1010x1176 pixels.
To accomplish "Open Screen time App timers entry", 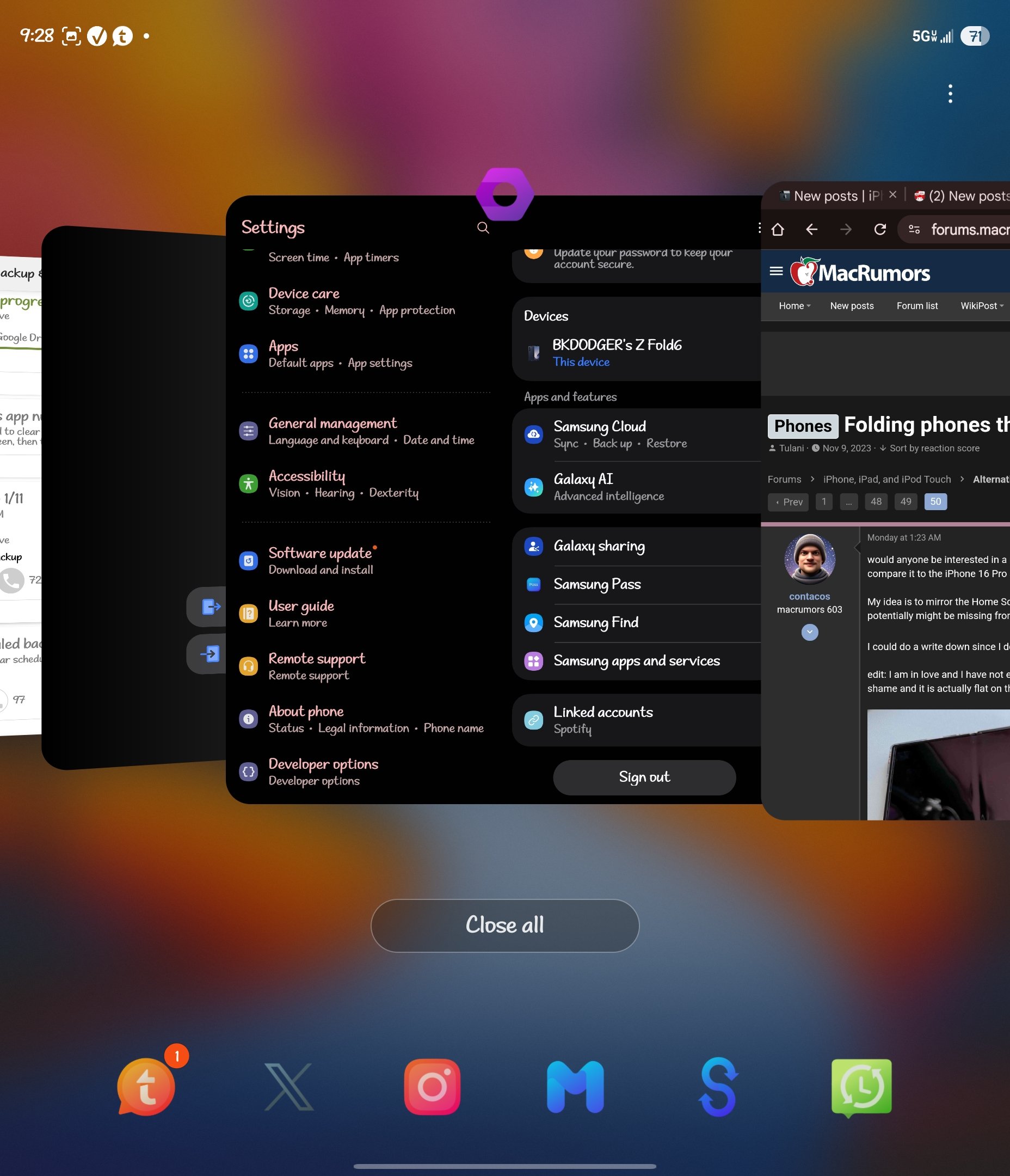I will coord(334,258).
